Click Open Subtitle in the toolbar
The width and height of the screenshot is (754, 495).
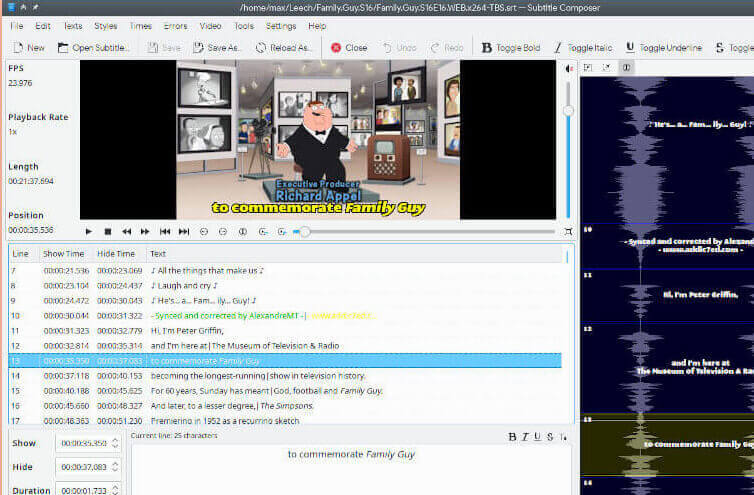93,47
